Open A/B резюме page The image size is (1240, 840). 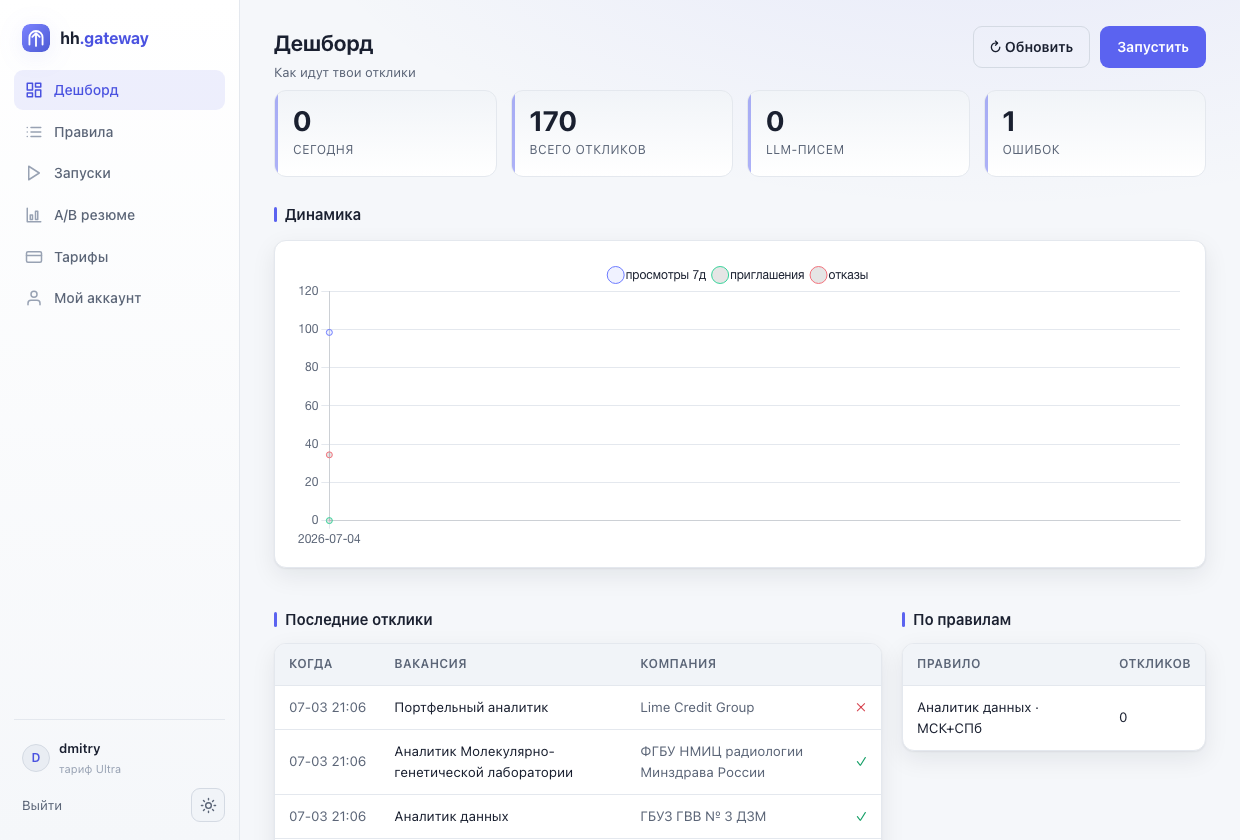119,215
